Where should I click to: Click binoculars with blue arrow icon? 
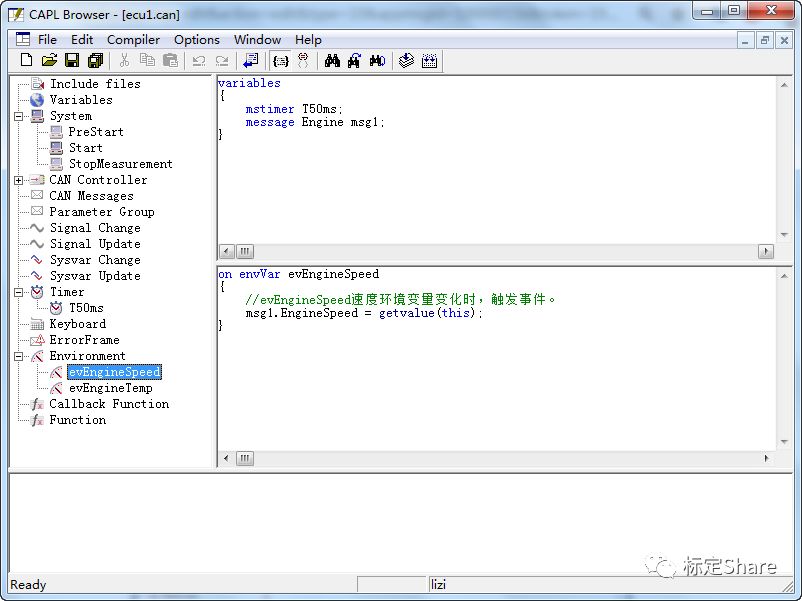pos(354,61)
